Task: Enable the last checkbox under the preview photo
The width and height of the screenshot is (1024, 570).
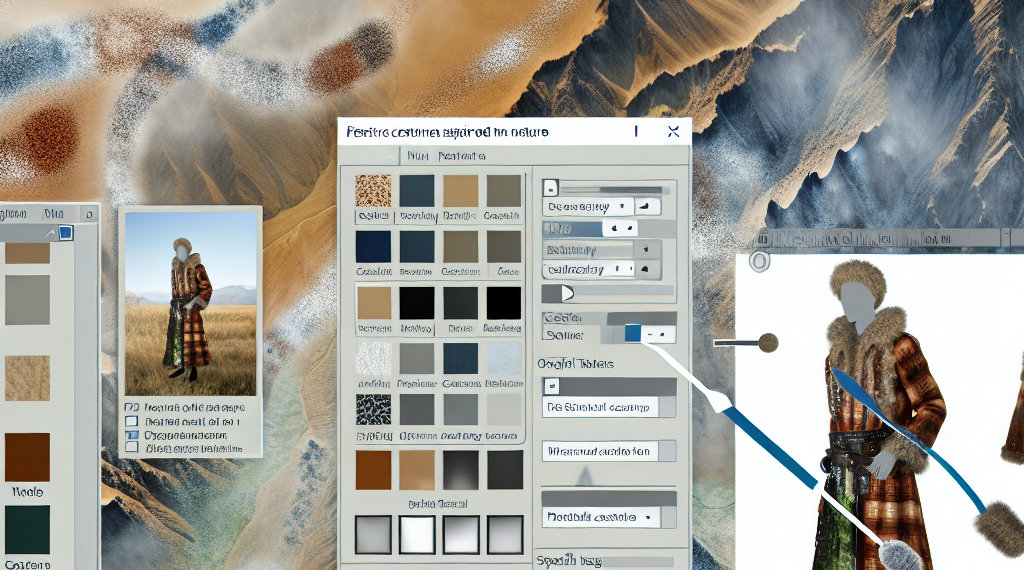Action: click(130, 448)
